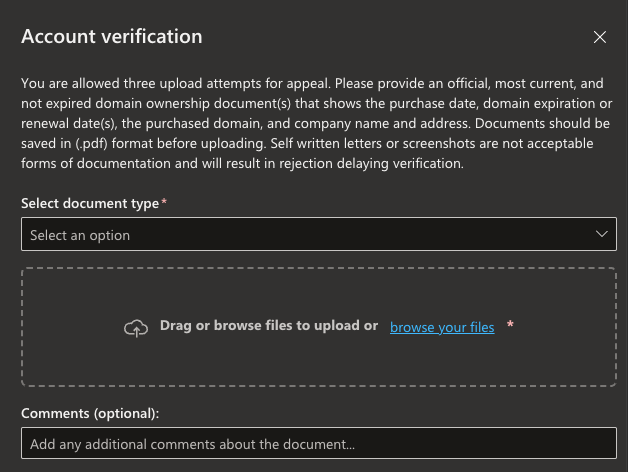Viewport: 628px width, 472px height.
Task: Click the Select document type label
Action: tap(90, 203)
